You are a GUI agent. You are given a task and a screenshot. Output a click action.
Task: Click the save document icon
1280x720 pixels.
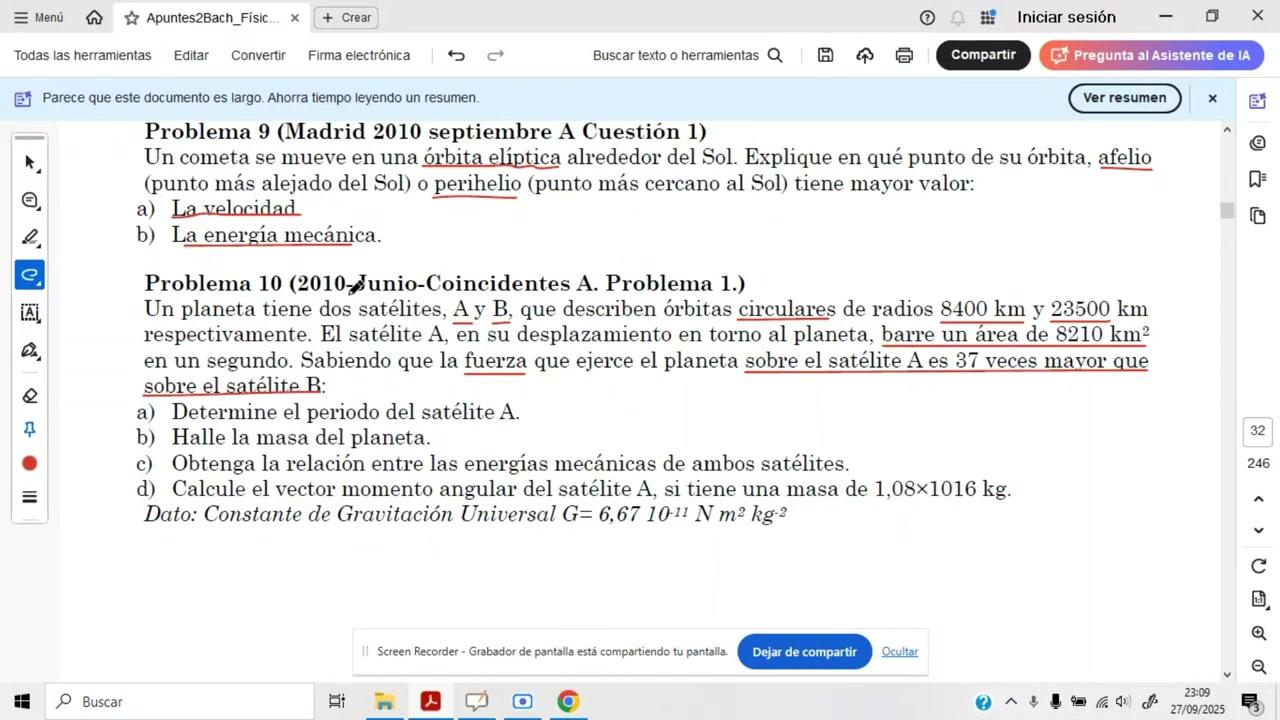pos(825,55)
